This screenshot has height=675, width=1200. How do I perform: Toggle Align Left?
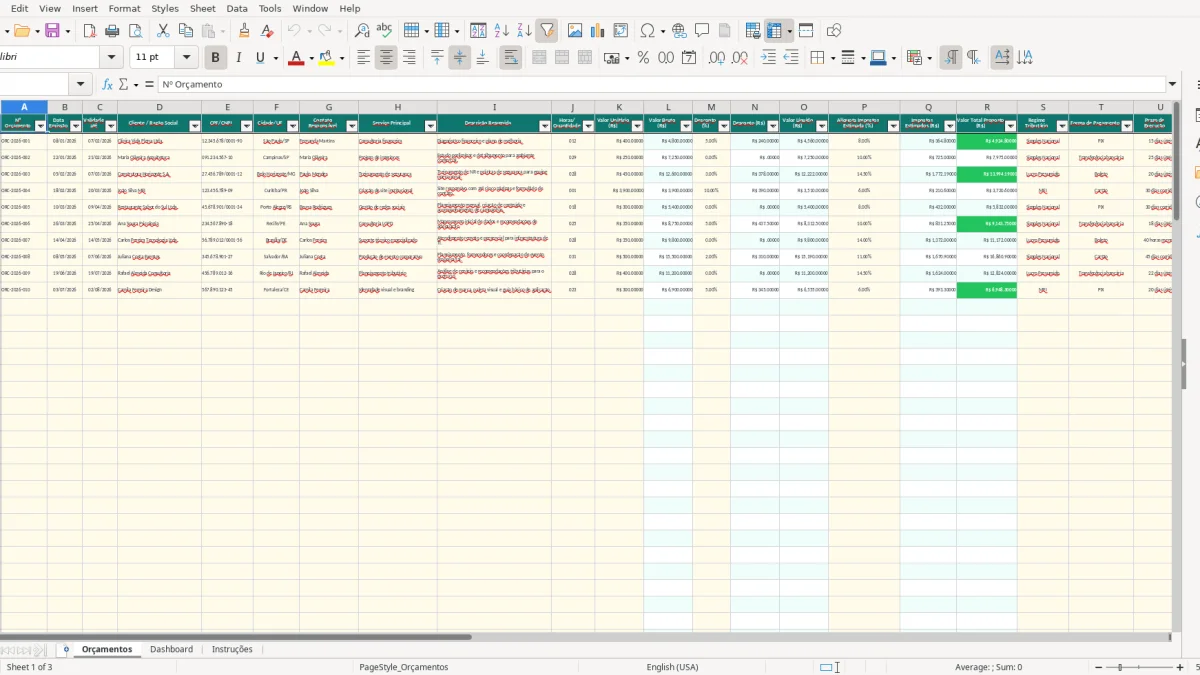[363, 58]
